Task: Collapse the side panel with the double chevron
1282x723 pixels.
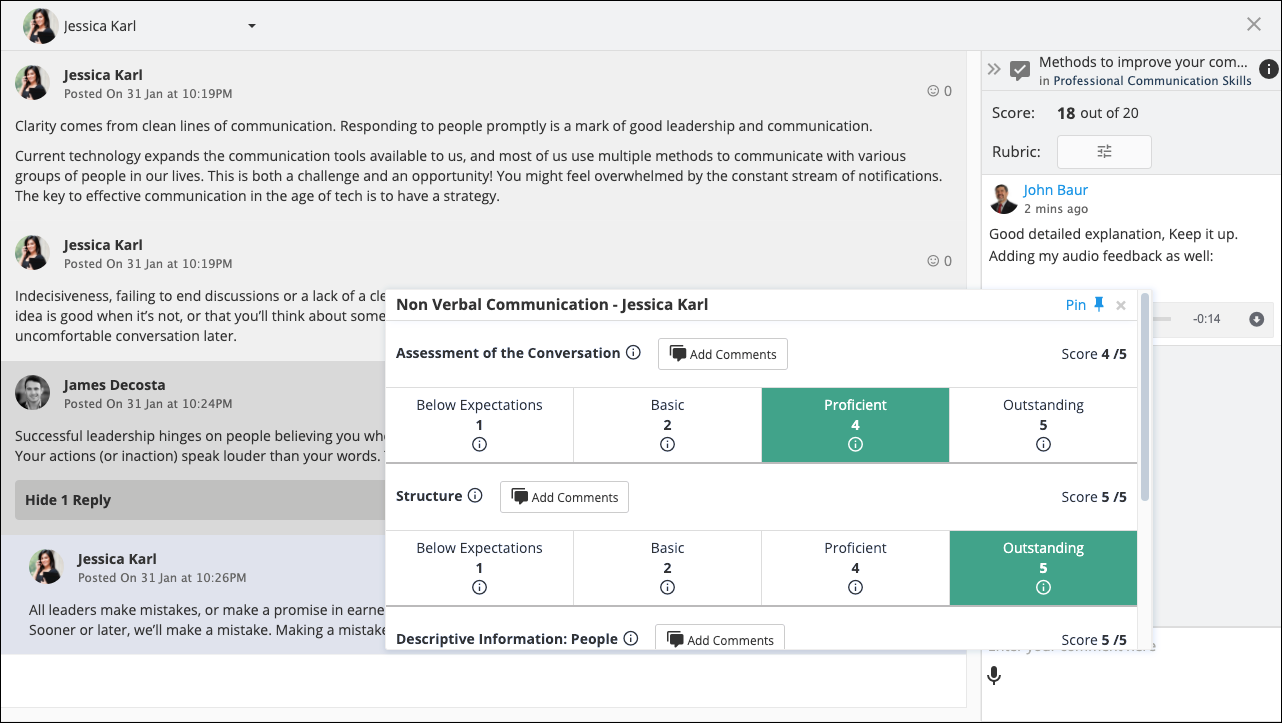Action: (x=994, y=69)
